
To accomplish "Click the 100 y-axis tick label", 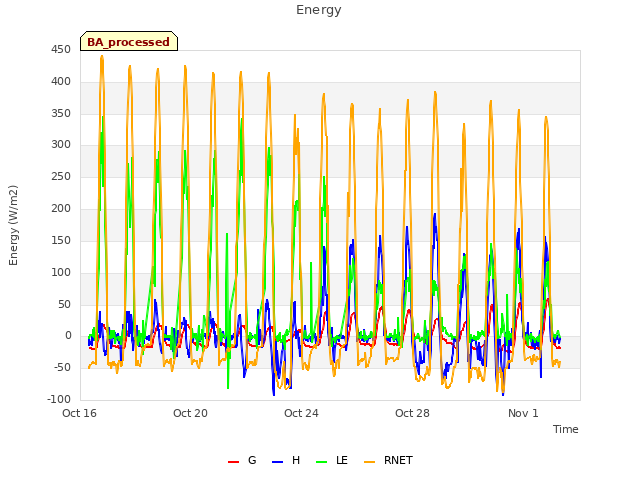I will click(61, 272).
